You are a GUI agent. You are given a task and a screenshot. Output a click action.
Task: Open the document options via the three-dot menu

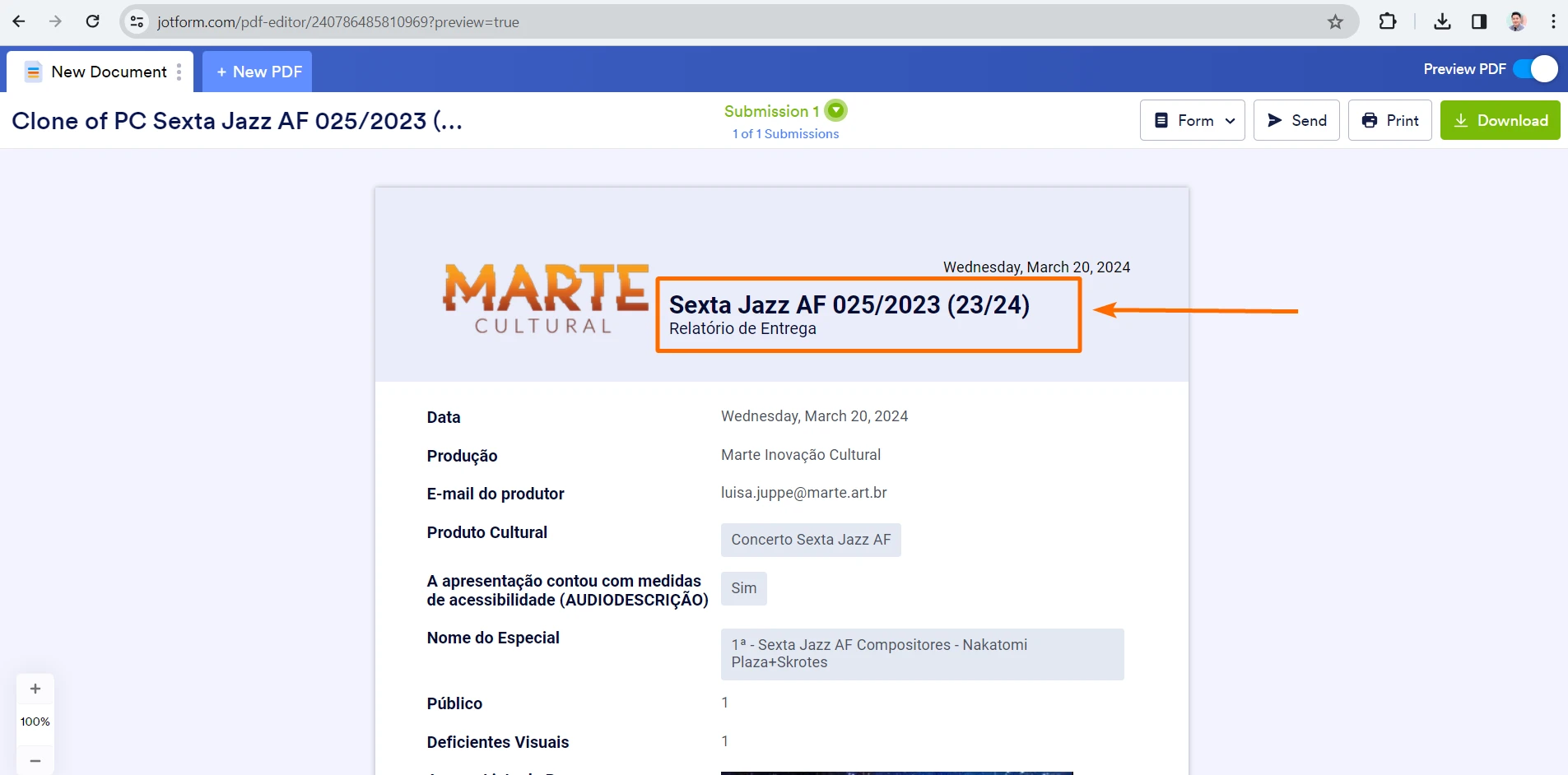coord(180,72)
